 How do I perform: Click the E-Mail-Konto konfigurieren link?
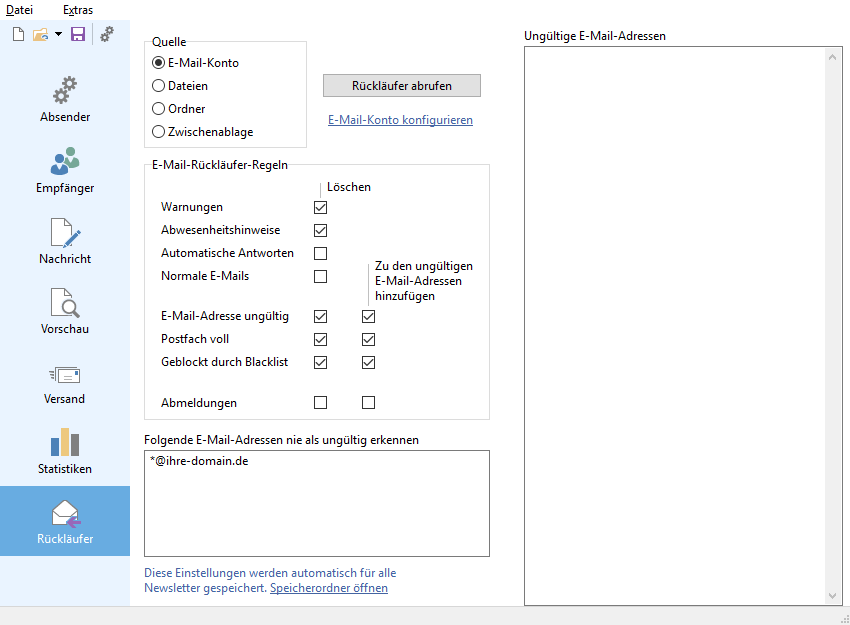[400, 120]
